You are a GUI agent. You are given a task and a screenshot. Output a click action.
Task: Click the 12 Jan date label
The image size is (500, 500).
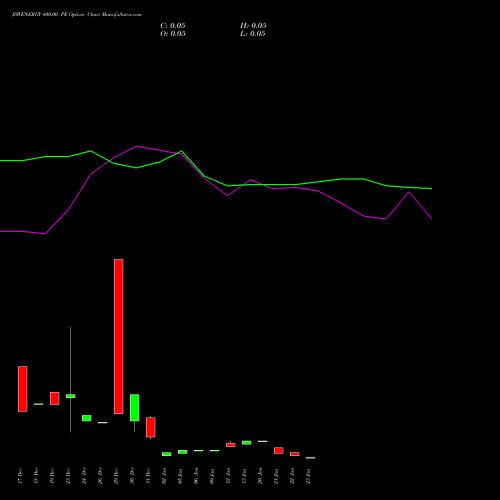coord(228,476)
